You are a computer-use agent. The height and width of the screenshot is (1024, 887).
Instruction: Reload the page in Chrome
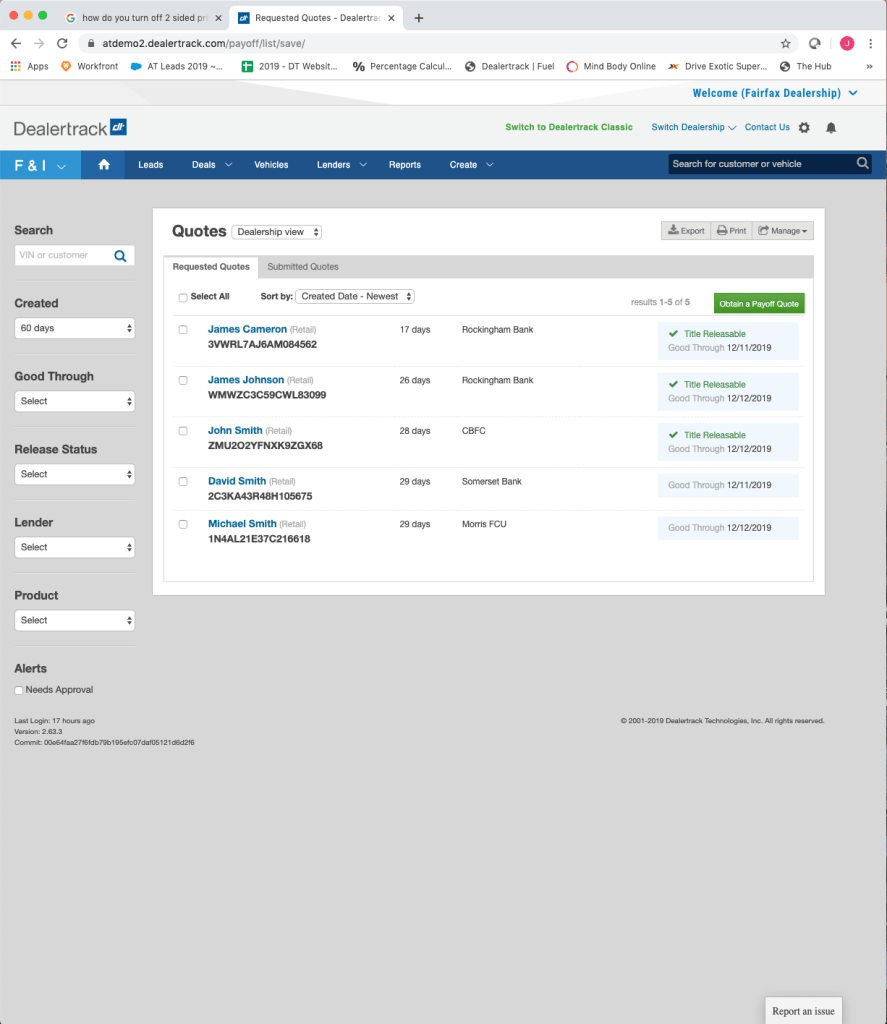pyautogui.click(x=62, y=44)
